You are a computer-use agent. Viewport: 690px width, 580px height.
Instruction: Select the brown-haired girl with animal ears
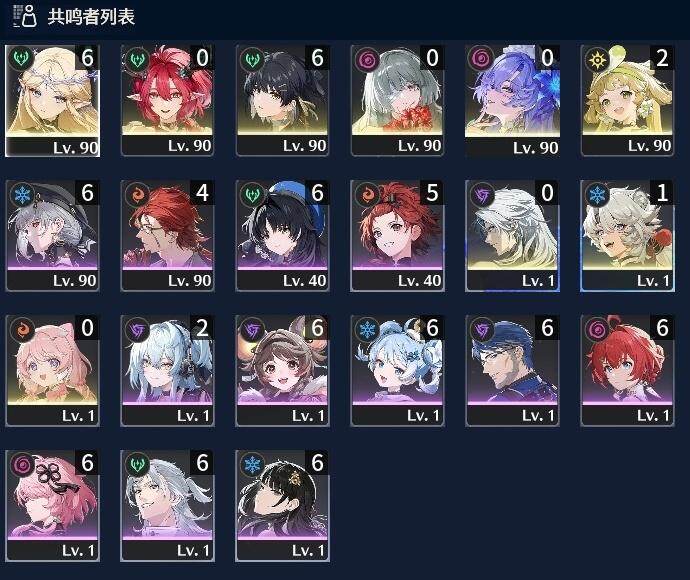[x=283, y=371]
